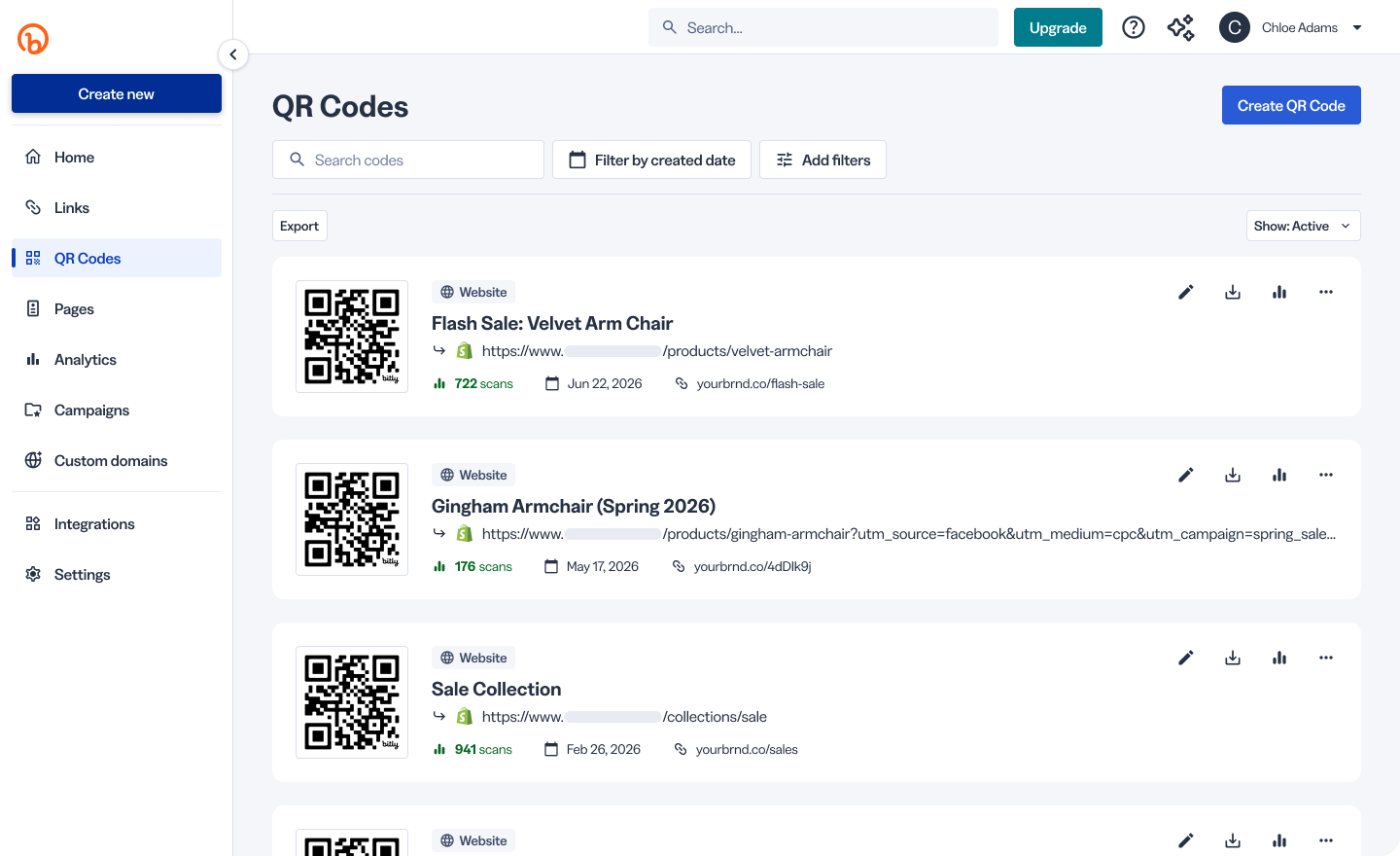Image resolution: width=1400 pixels, height=856 pixels.
Task: Open Gingham Armchair (Spring 2026) title
Action: coord(574,506)
